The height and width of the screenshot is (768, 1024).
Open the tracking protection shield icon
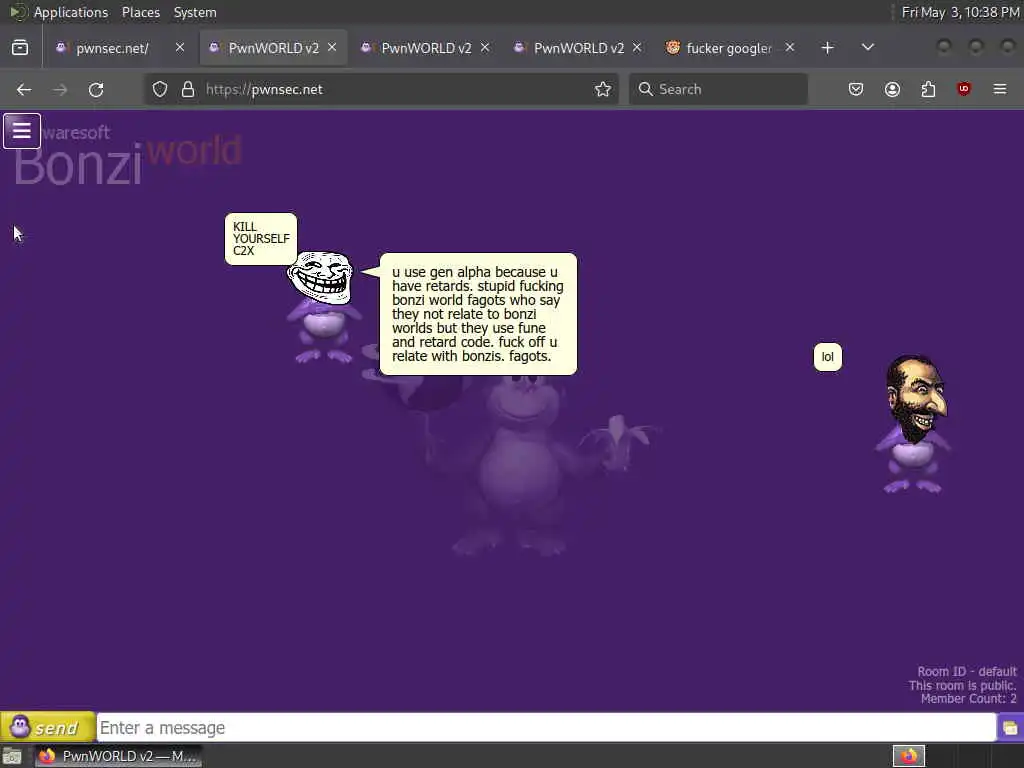click(160, 89)
